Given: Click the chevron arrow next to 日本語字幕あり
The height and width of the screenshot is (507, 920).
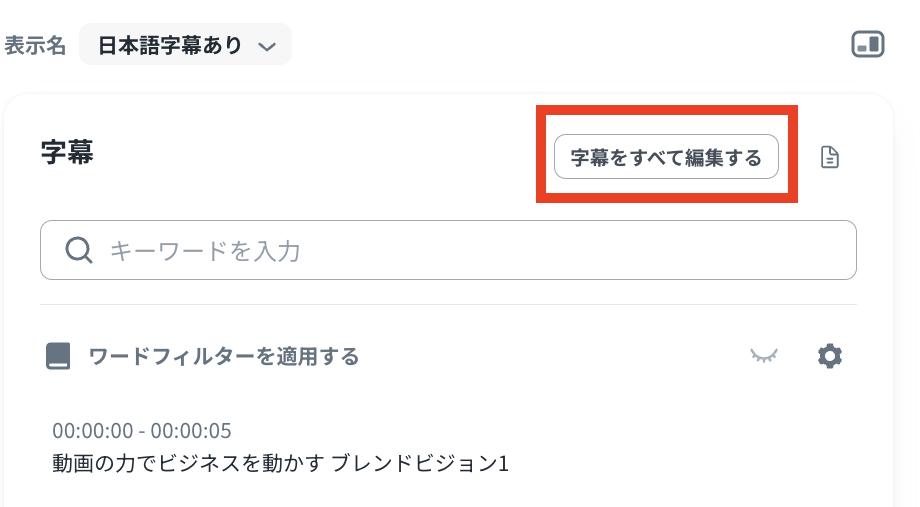Looking at the screenshot, I should click(266, 46).
